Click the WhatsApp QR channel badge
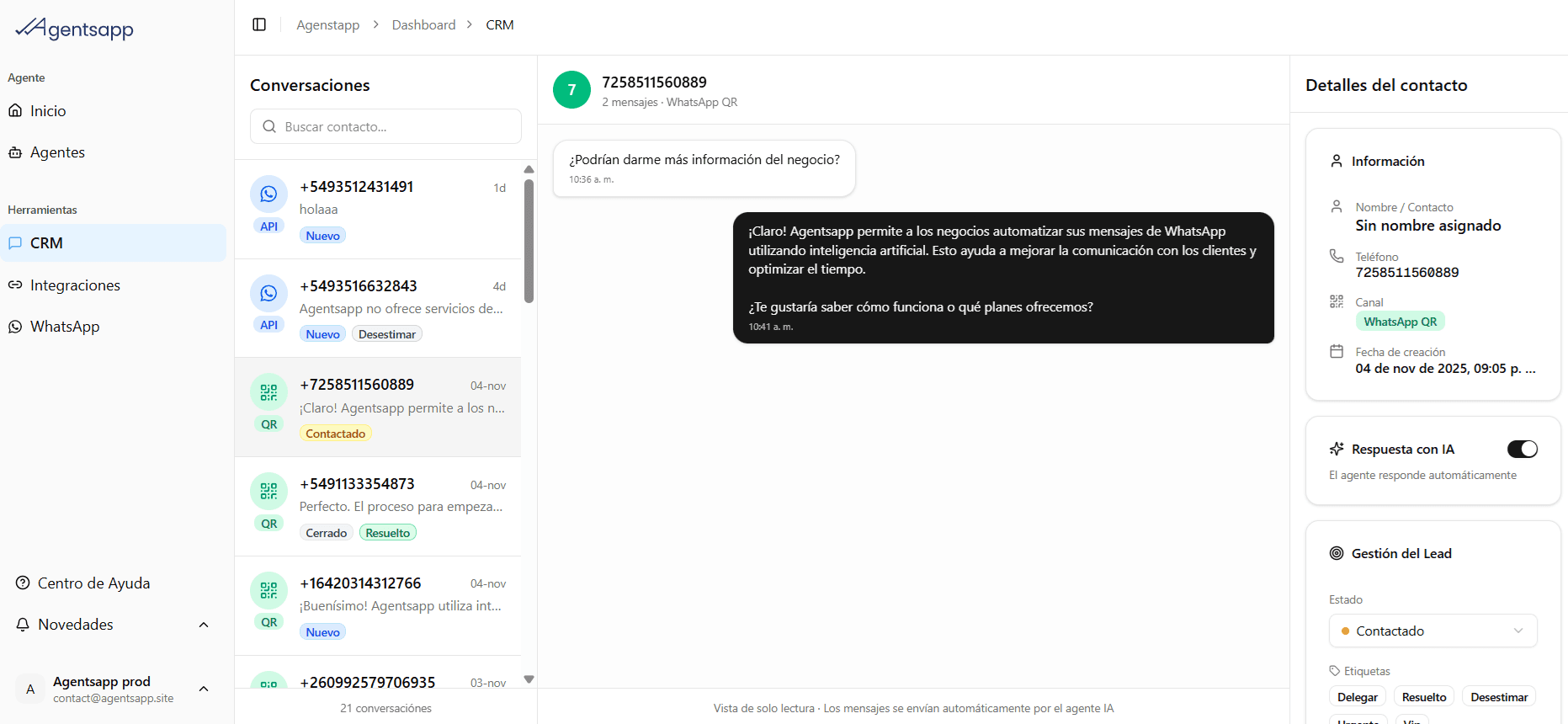The height and width of the screenshot is (724, 1568). click(x=1400, y=322)
